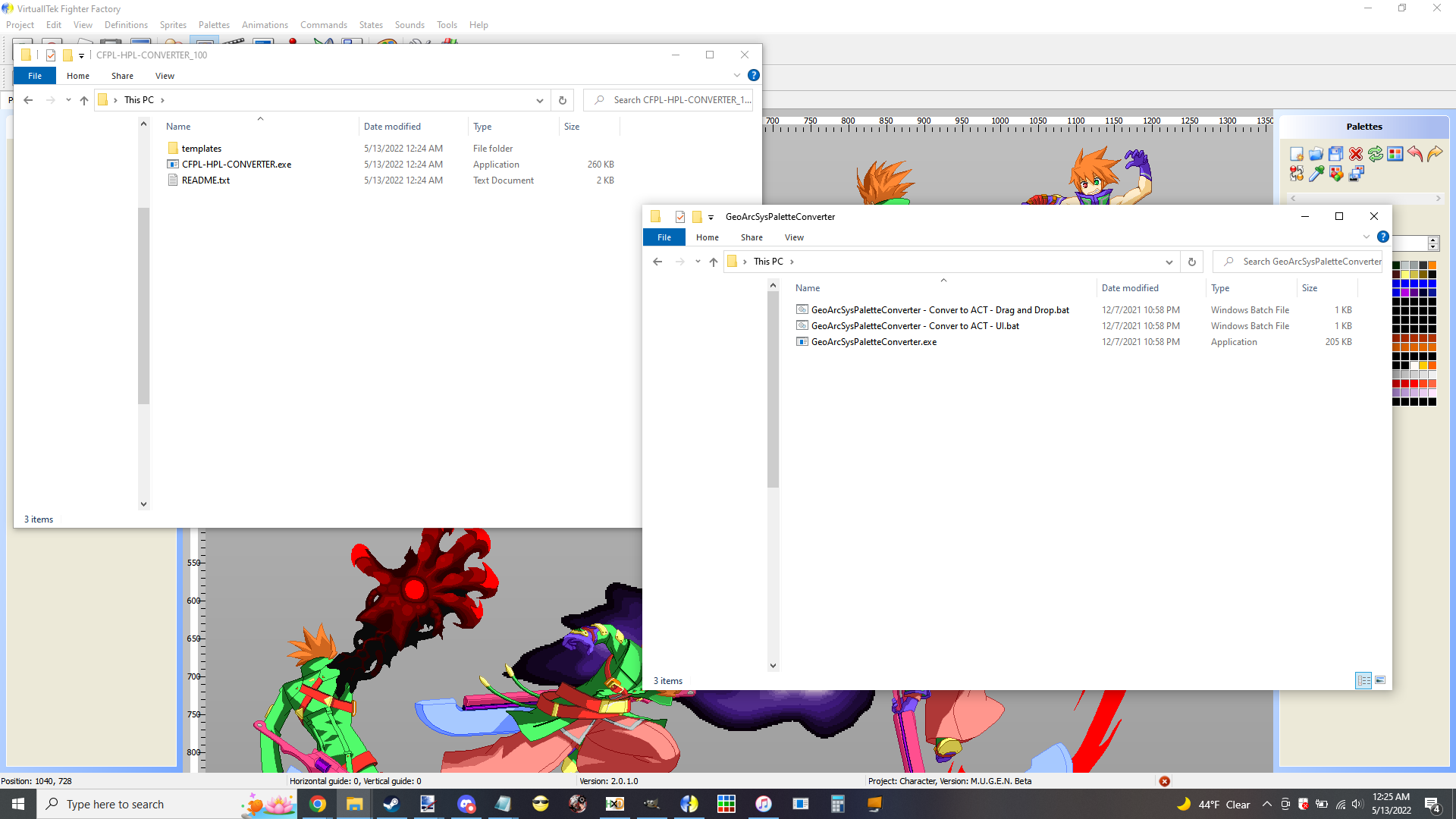Delete the palette using the red X
The image size is (1456, 819).
click(x=1356, y=154)
